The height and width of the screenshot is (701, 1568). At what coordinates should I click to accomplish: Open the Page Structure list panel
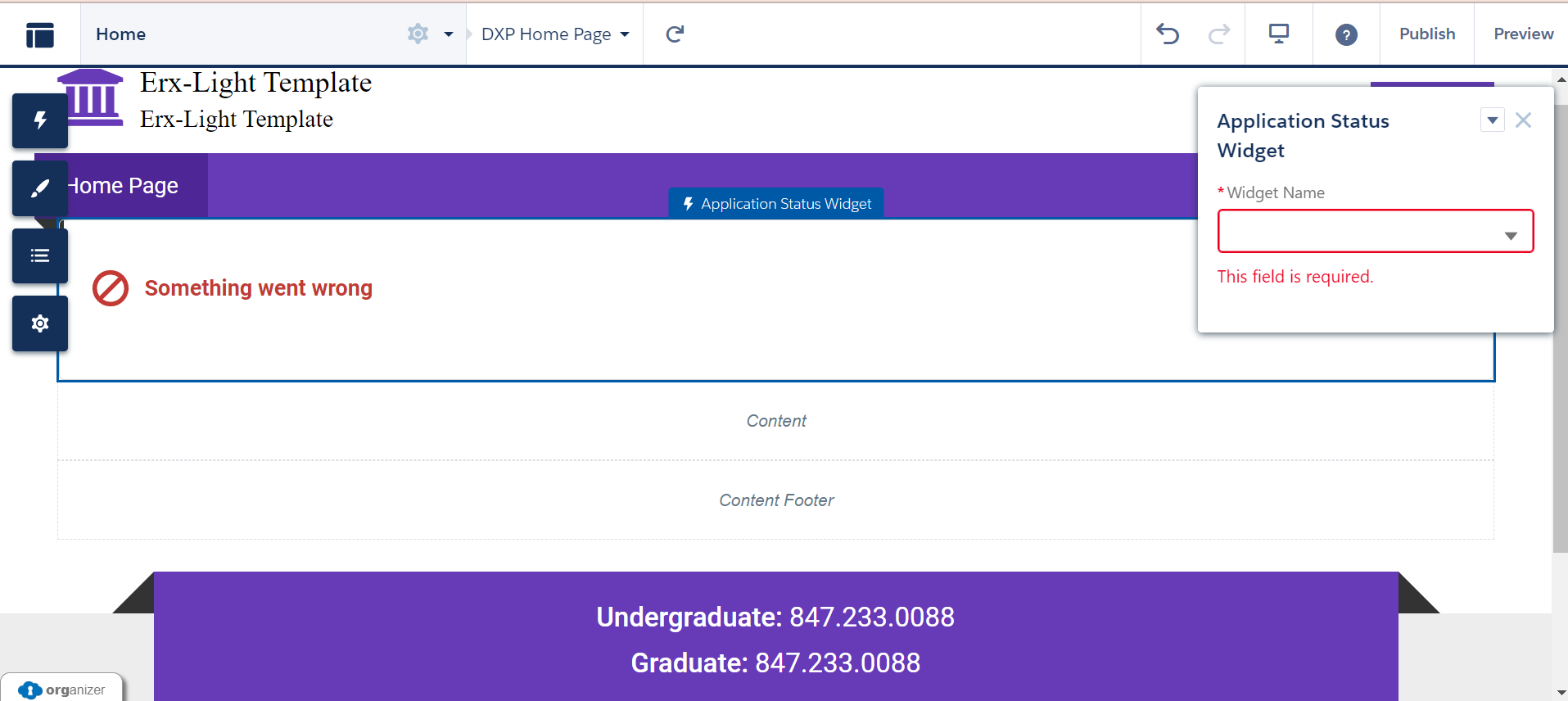point(40,256)
